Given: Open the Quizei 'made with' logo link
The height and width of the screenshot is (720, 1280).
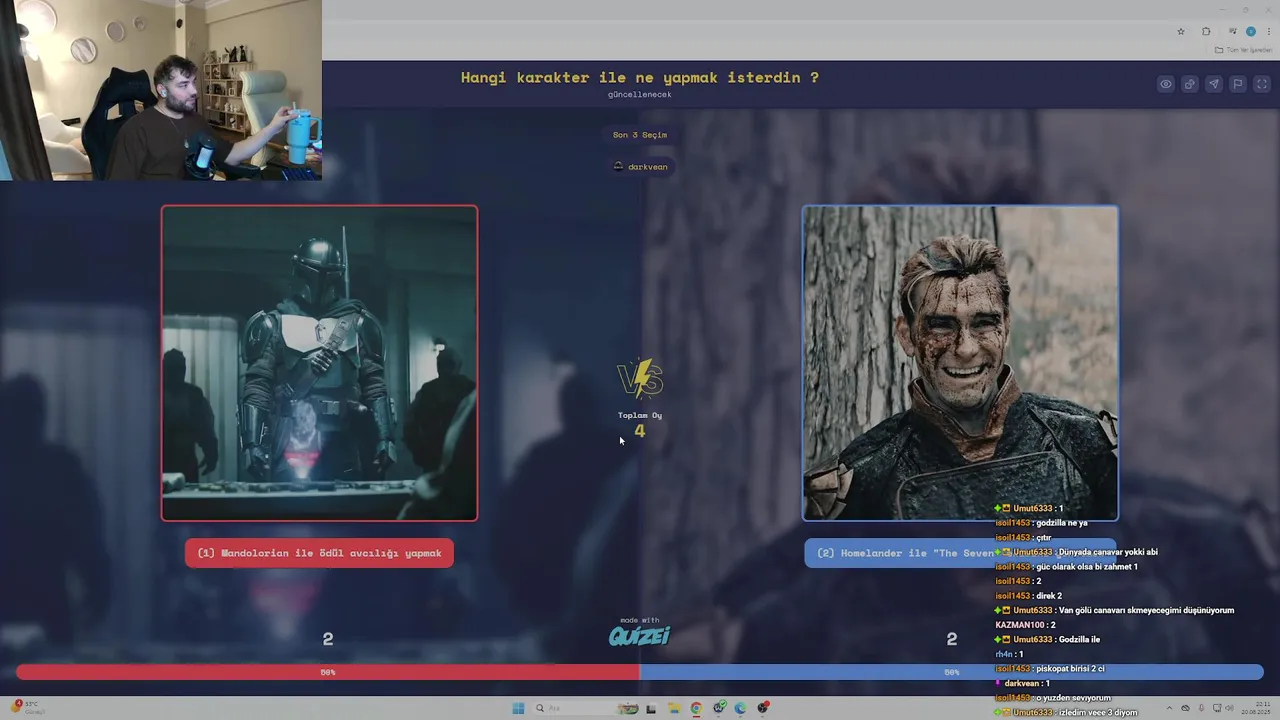Looking at the screenshot, I should [640, 634].
